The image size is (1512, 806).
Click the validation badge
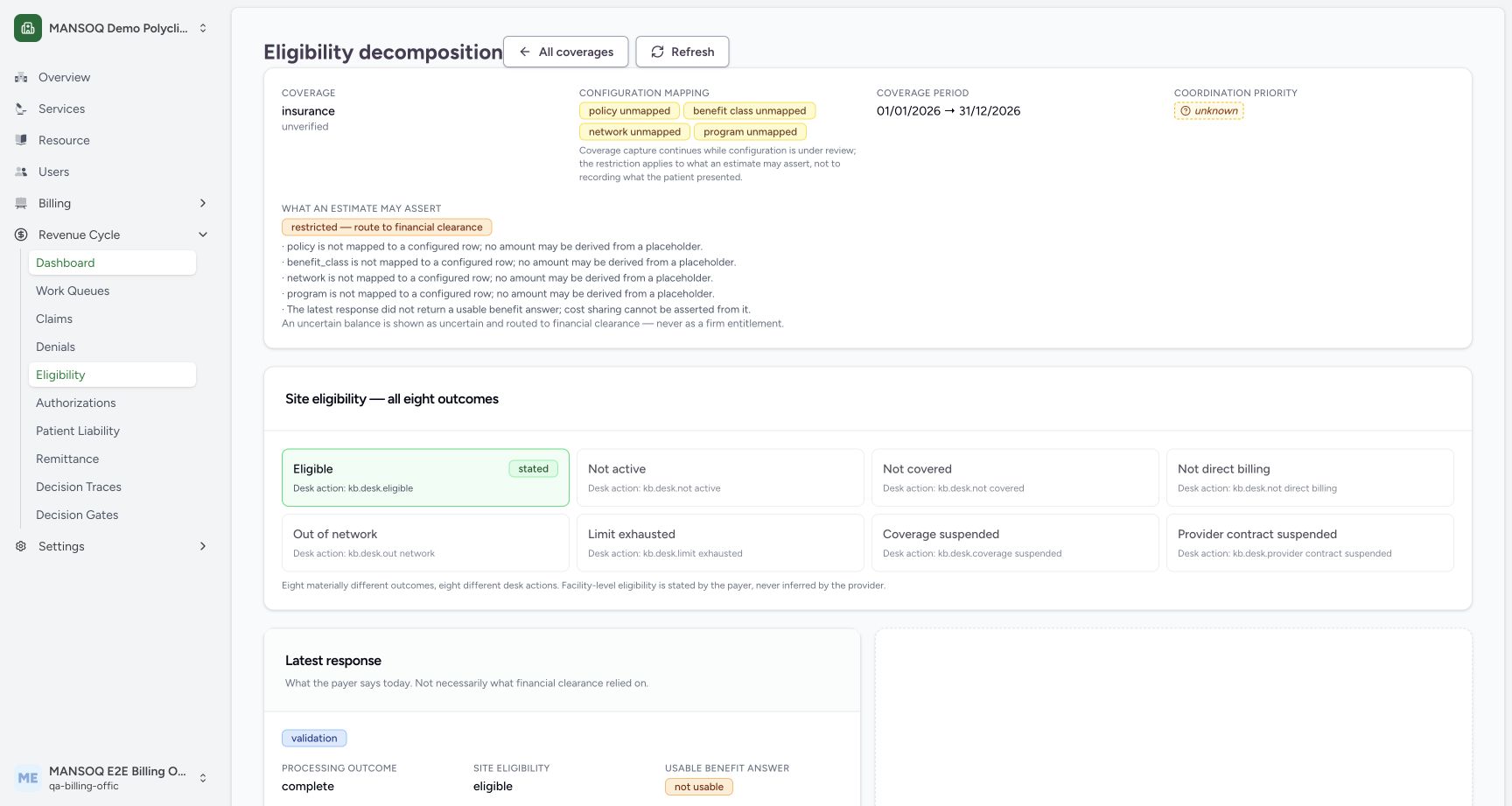coord(314,739)
